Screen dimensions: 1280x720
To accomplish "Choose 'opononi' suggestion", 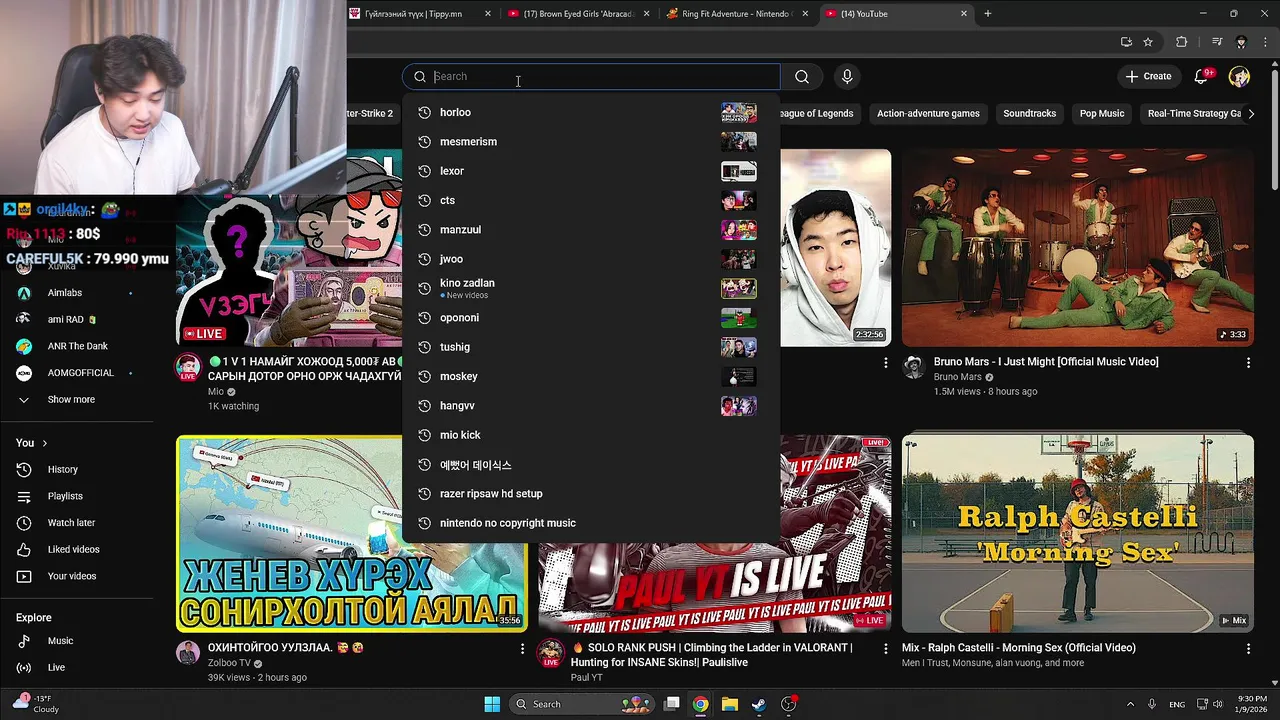I will 591,317.
